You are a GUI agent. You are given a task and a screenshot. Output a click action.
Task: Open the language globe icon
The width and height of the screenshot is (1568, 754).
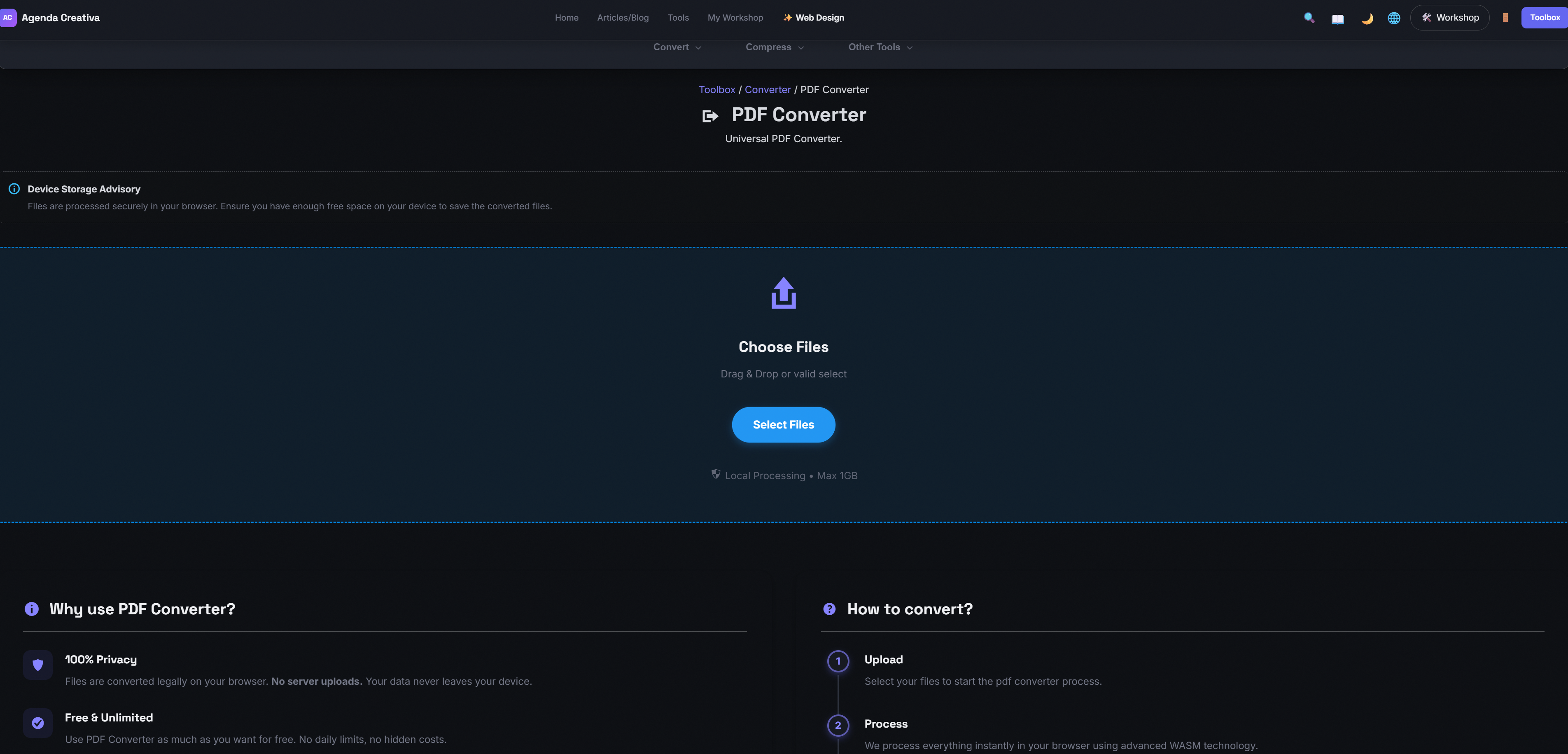coord(1394,18)
